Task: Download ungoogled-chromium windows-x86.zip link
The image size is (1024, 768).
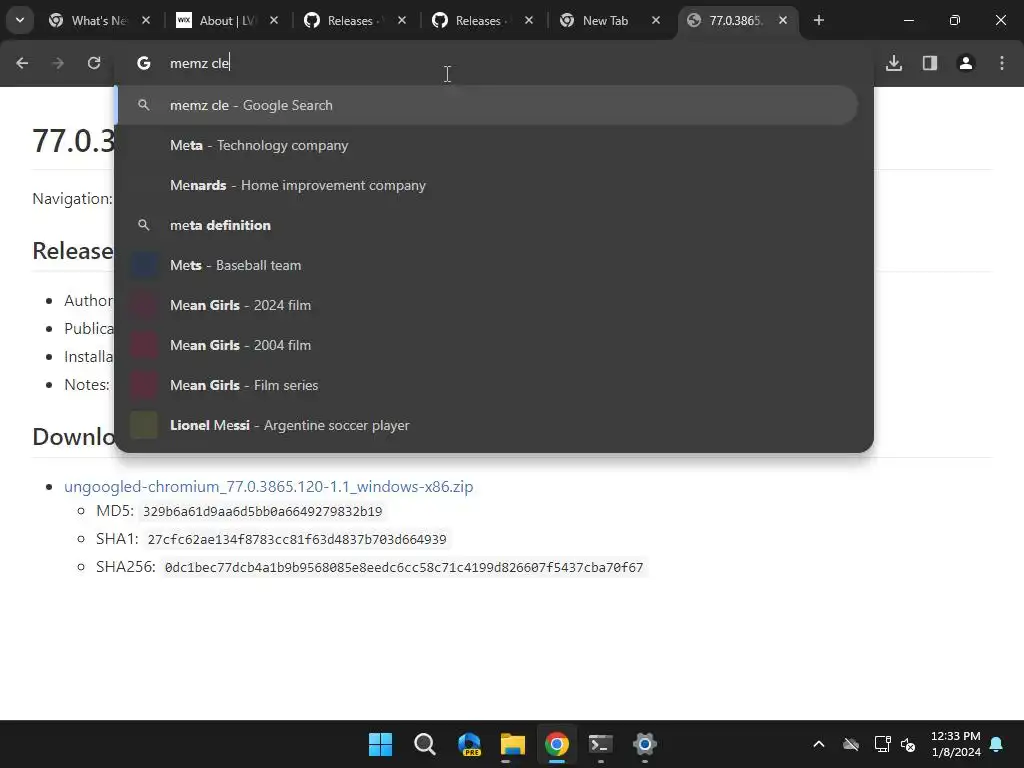Action: click(x=268, y=487)
